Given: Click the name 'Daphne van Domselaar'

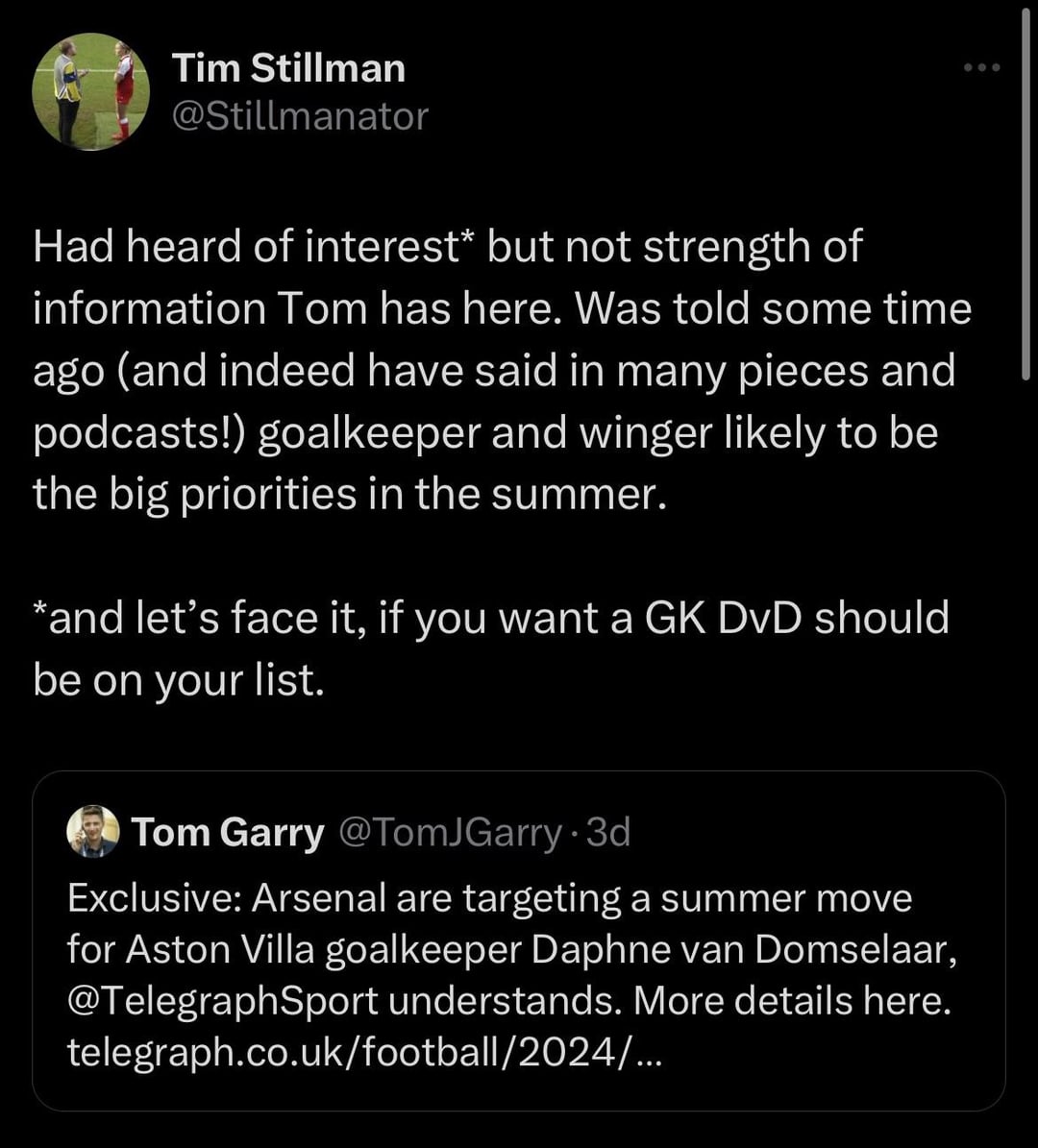Looking at the screenshot, I should tap(744, 949).
